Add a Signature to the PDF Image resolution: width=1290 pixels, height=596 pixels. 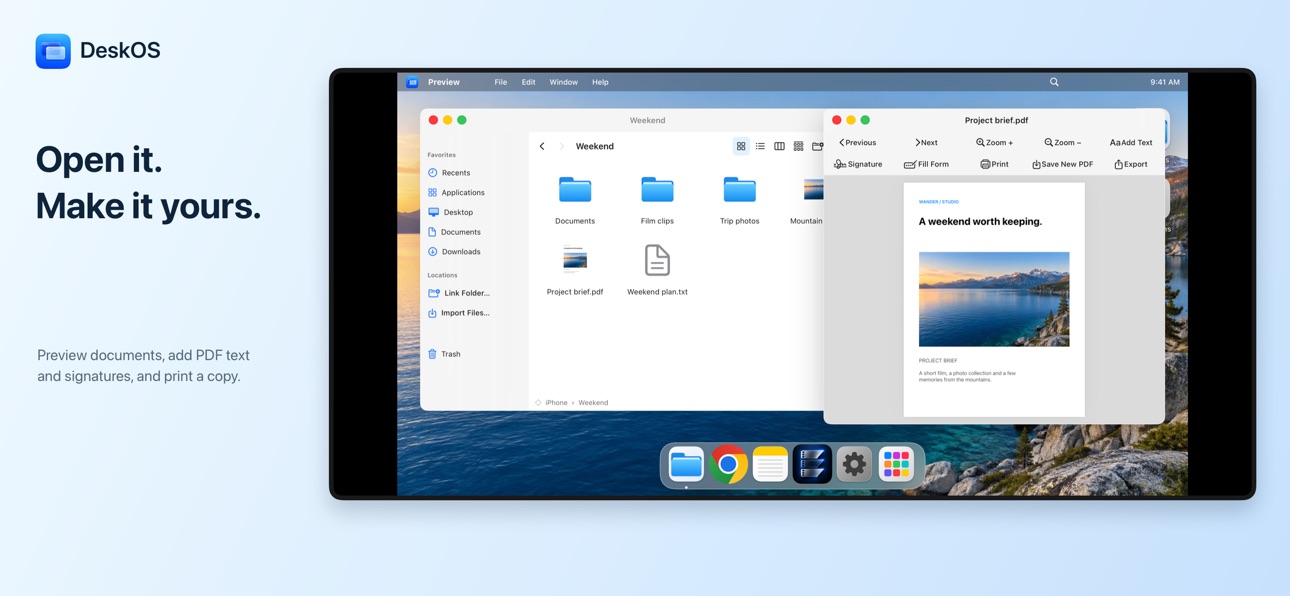(858, 164)
